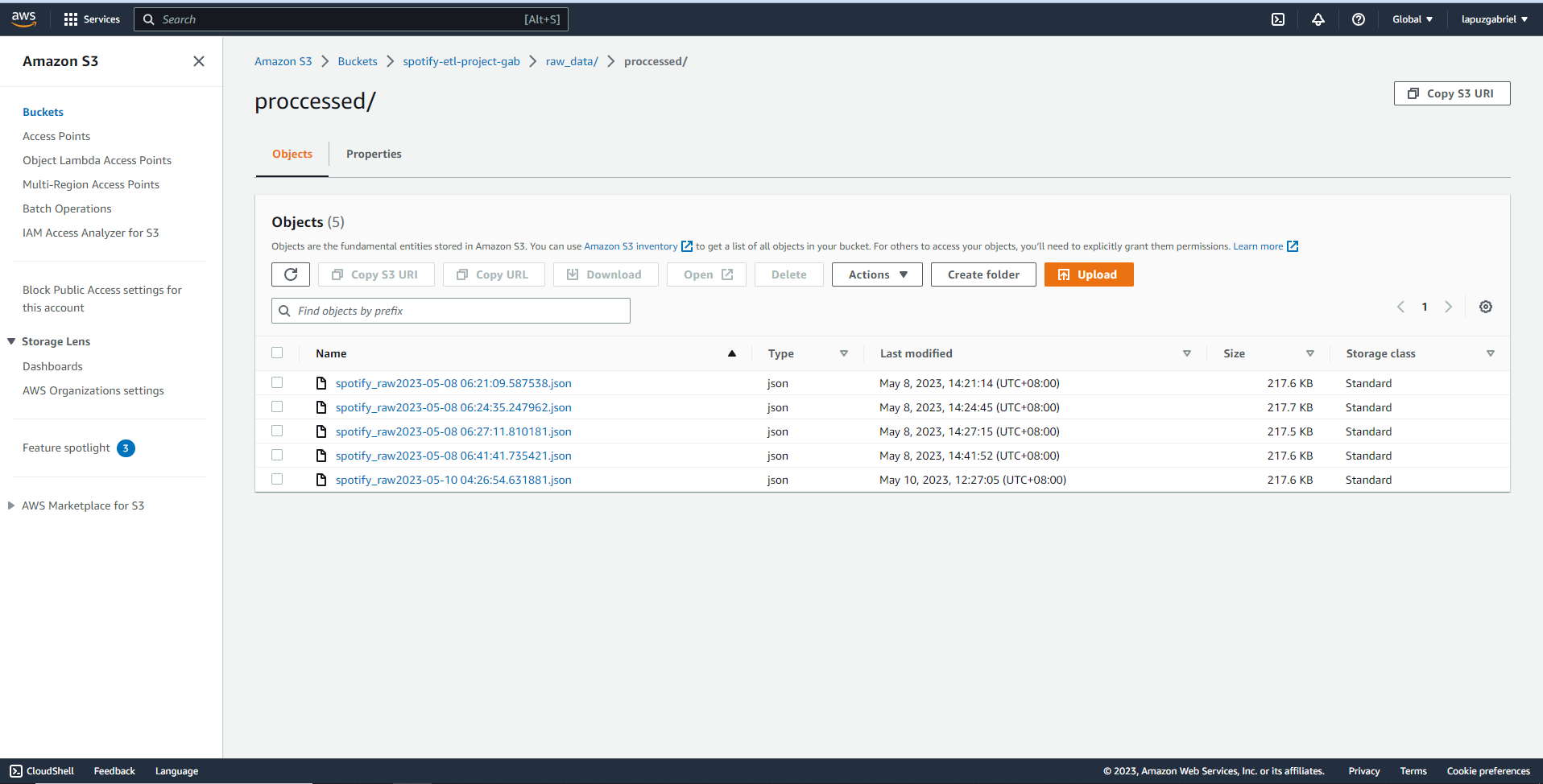This screenshot has height=784, width=1543.
Task: Open IAM Access Analyzer for S3
Action: 90,233
